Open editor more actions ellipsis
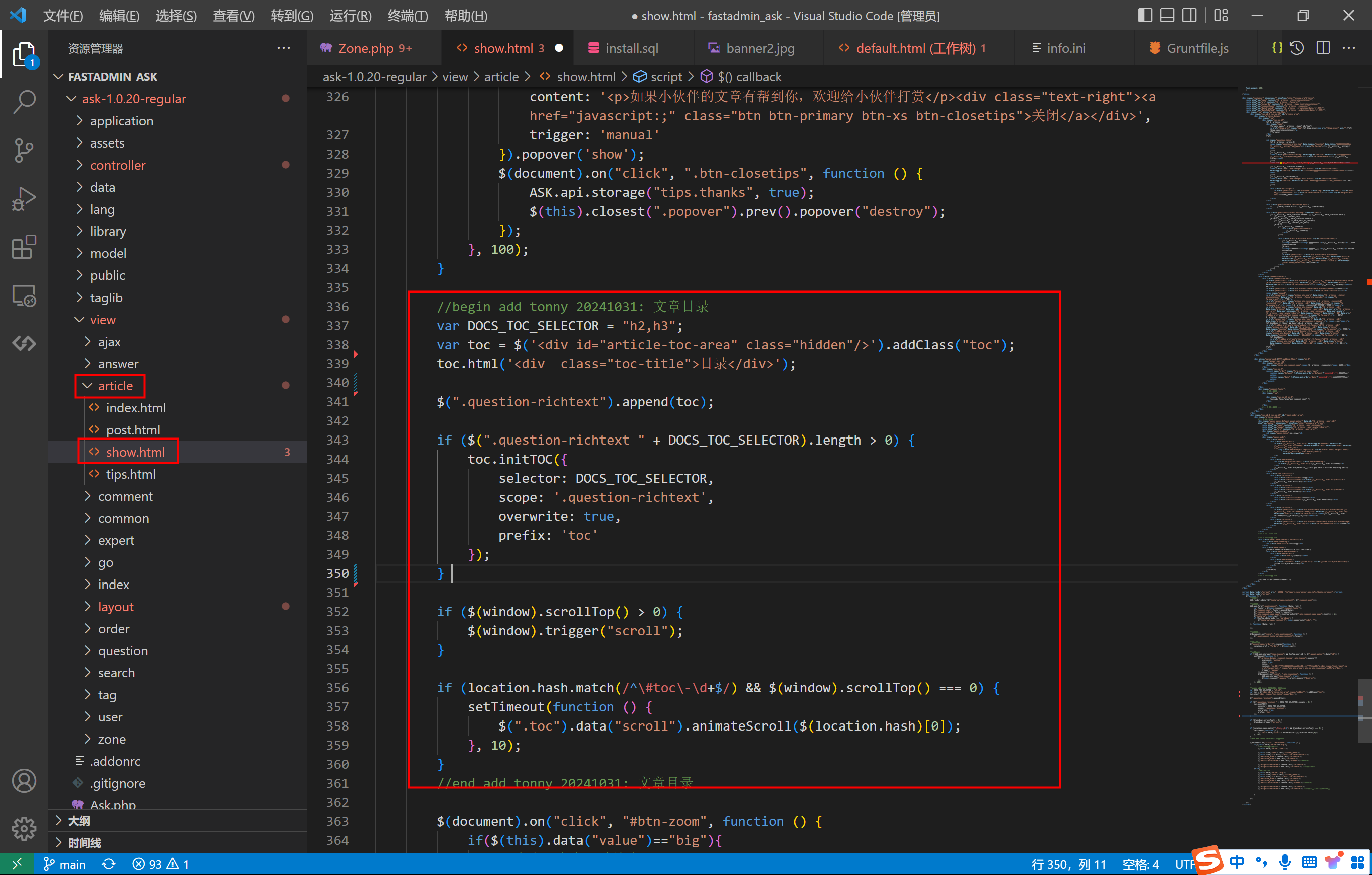 point(1349,48)
